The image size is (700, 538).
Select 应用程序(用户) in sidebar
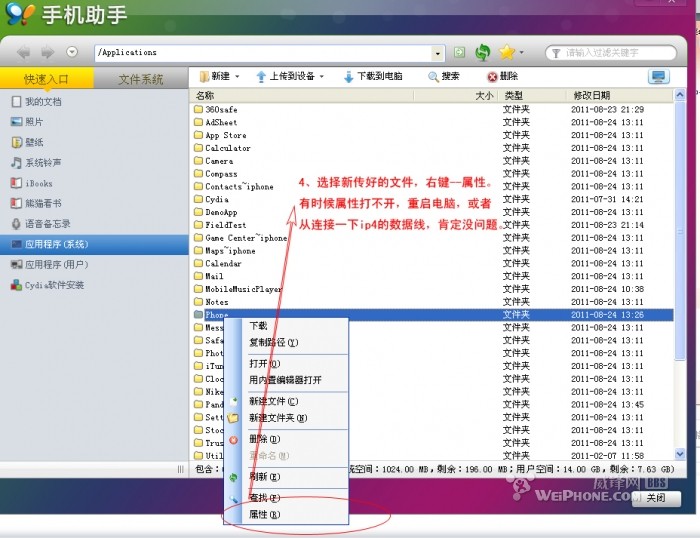[50, 264]
